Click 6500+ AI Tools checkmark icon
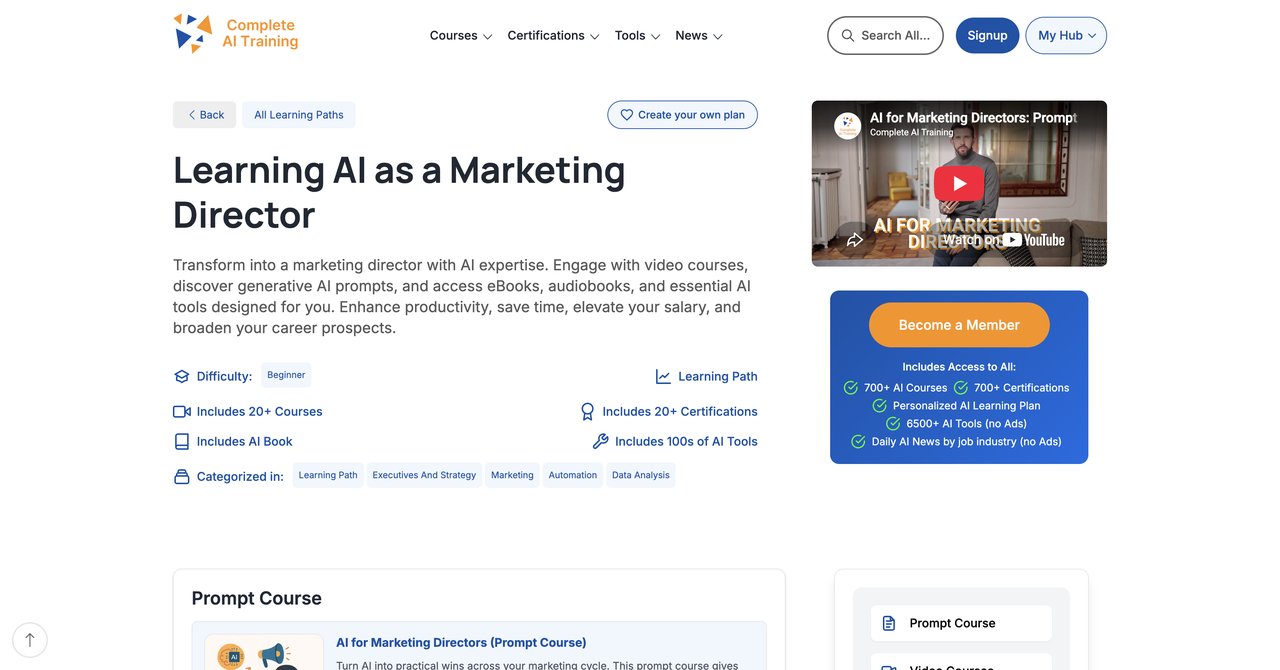The image size is (1280, 670). (894, 424)
